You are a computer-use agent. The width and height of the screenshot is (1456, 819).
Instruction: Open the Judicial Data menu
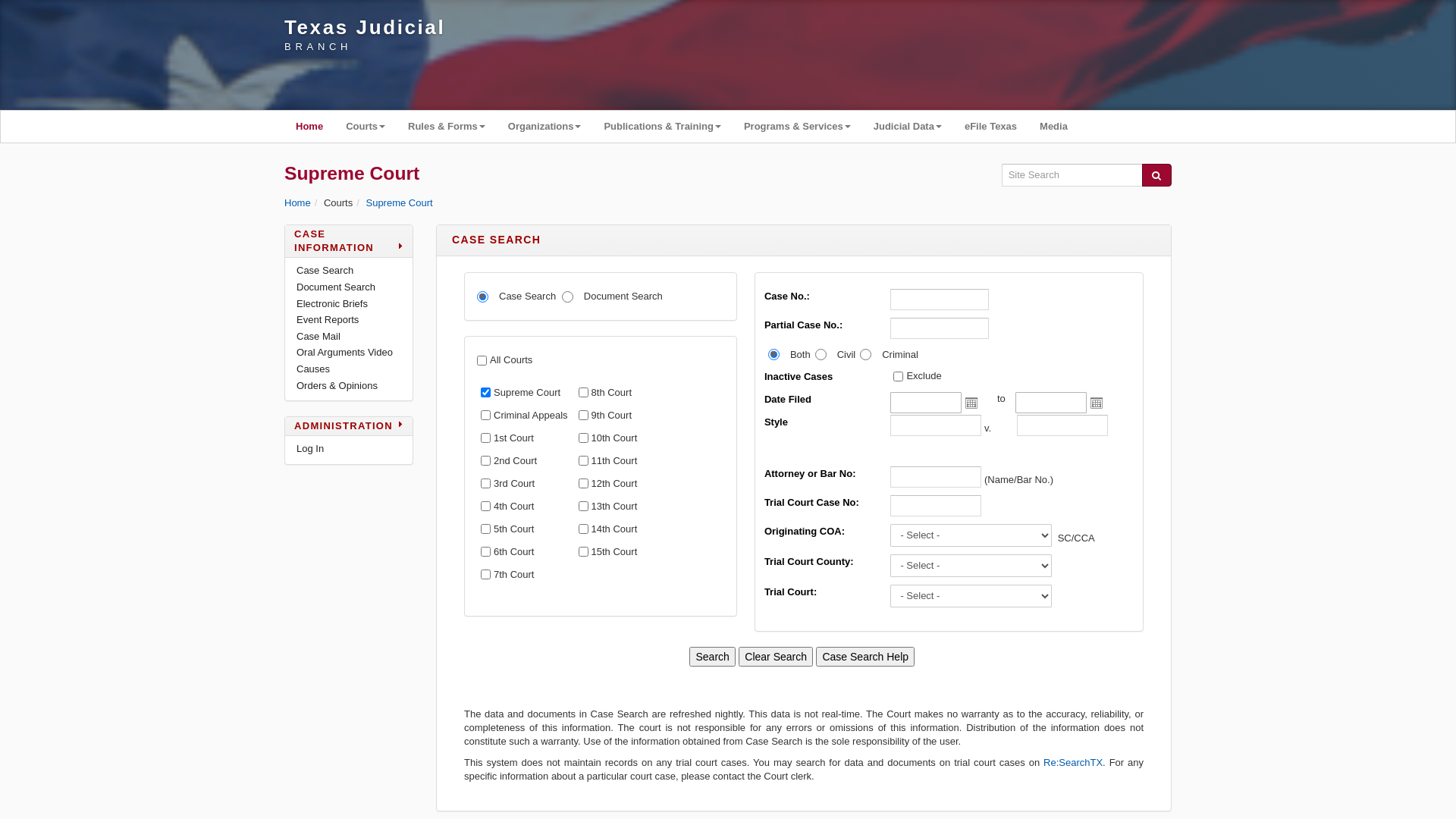pos(907,127)
